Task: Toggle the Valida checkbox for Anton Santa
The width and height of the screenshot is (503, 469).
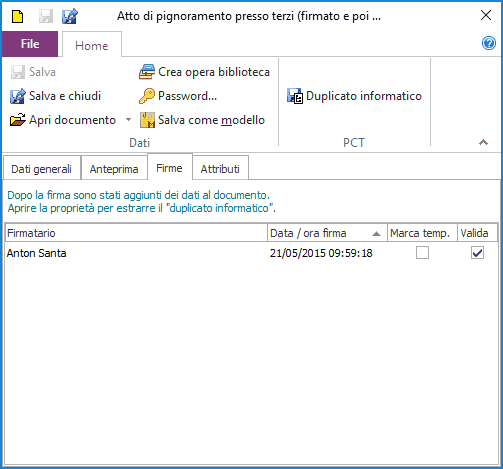Action: (477, 253)
